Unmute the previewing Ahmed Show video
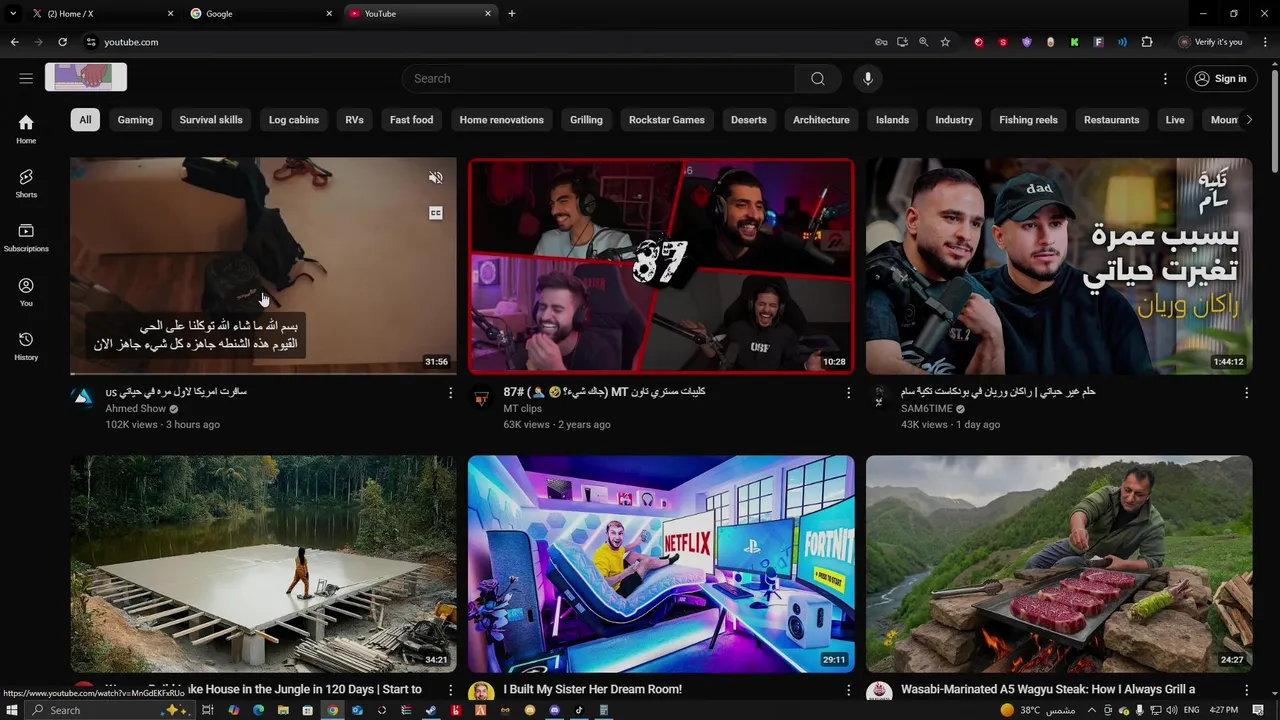This screenshot has width=1280, height=720. (x=435, y=178)
